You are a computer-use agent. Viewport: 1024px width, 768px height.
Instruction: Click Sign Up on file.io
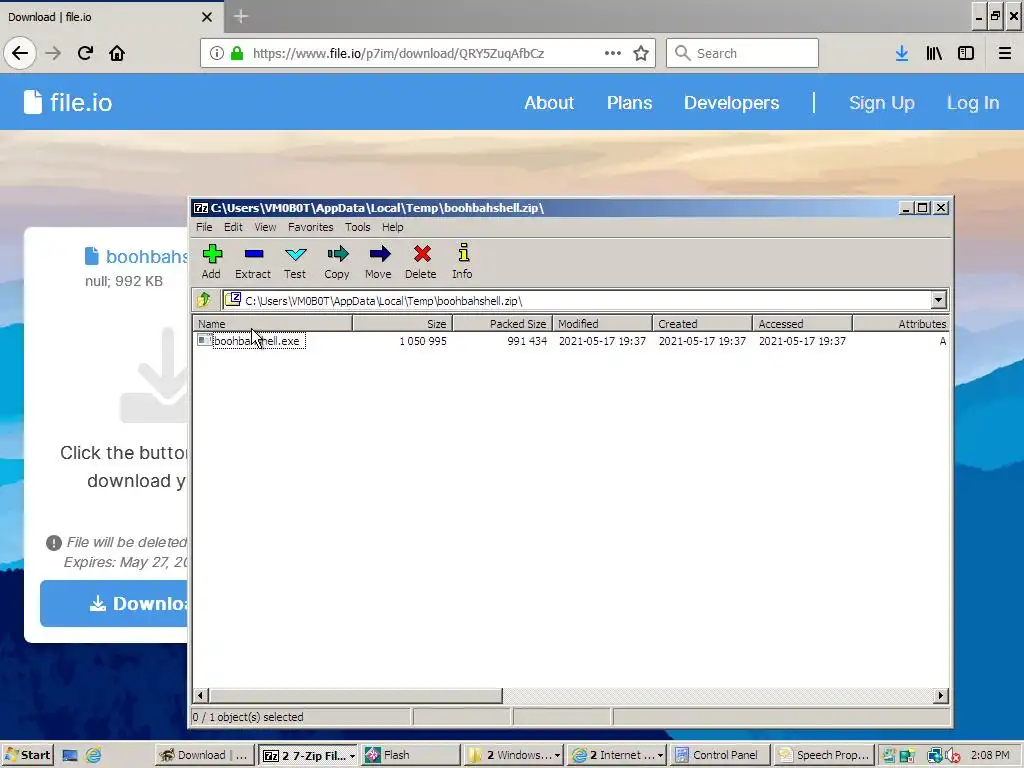pos(882,103)
